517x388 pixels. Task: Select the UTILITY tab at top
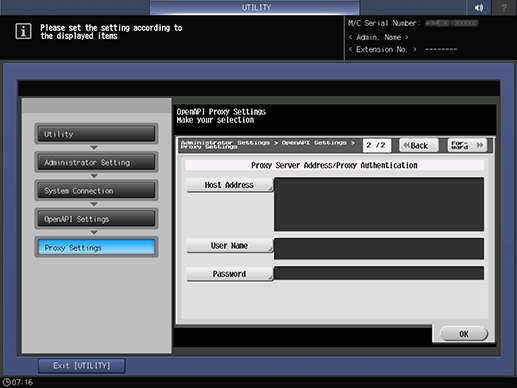coord(255,7)
